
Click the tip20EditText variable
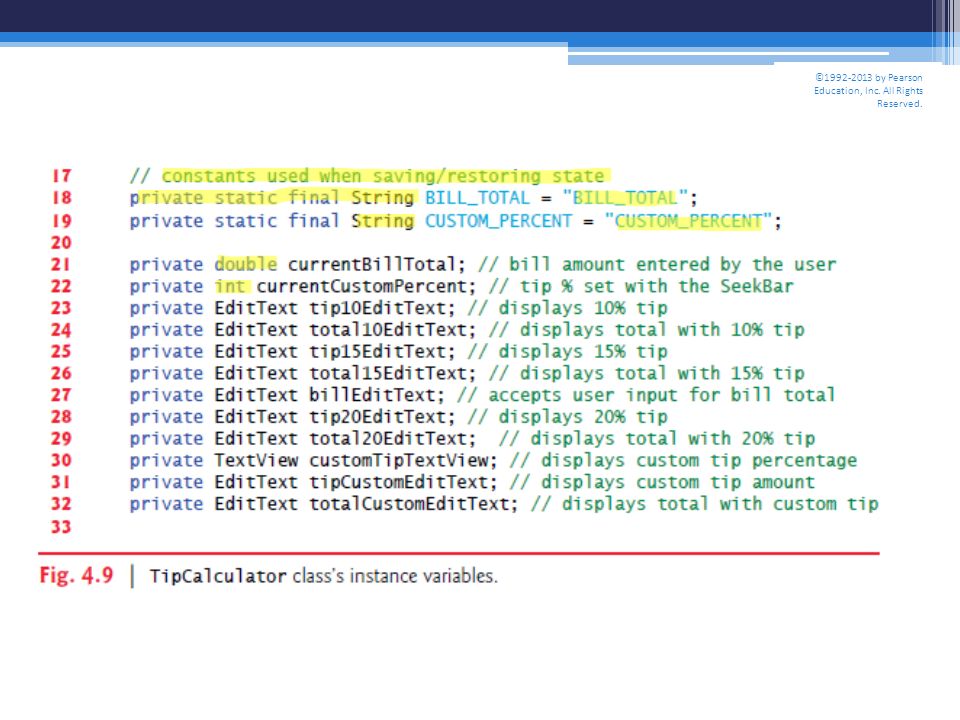377,417
